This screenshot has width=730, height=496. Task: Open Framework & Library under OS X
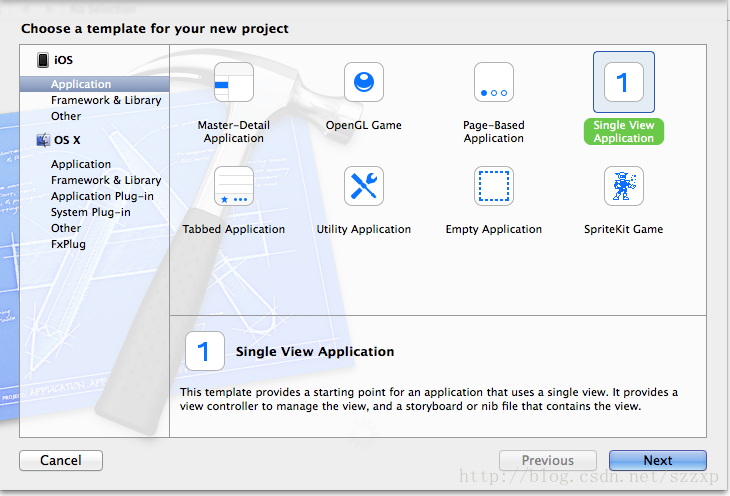[106, 180]
